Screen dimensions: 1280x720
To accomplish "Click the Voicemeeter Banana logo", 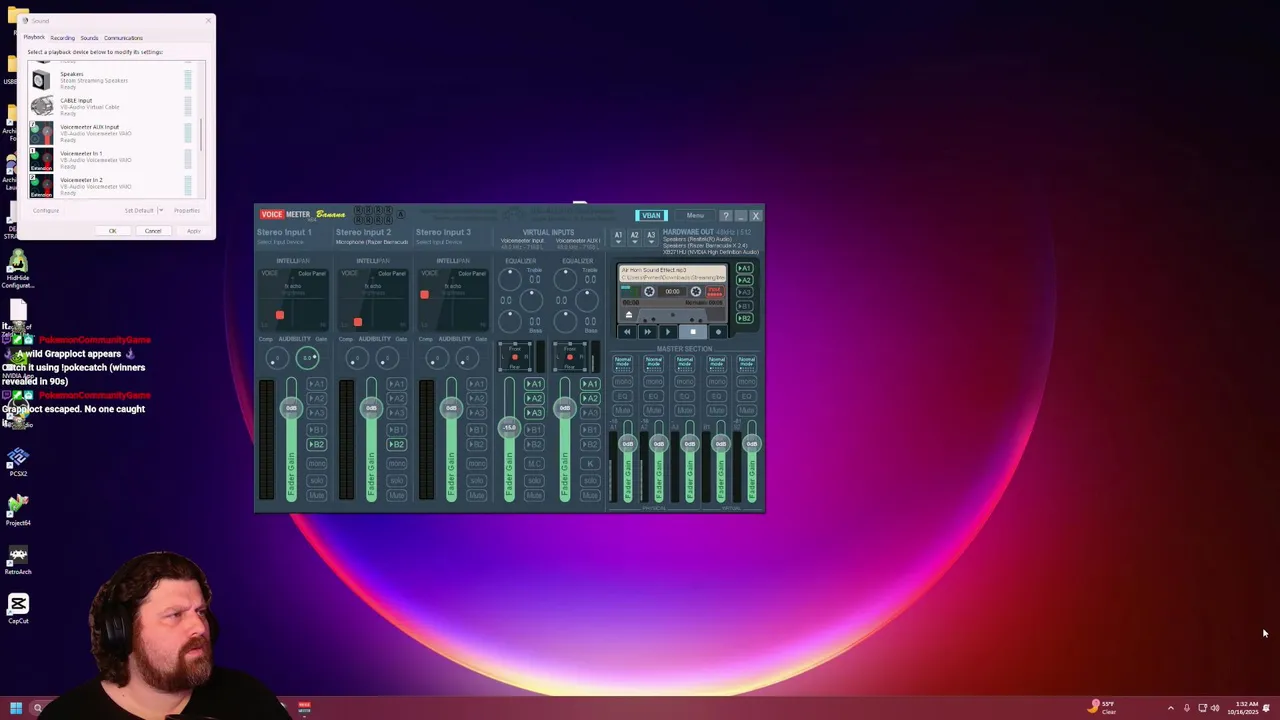I will click(x=301, y=214).
